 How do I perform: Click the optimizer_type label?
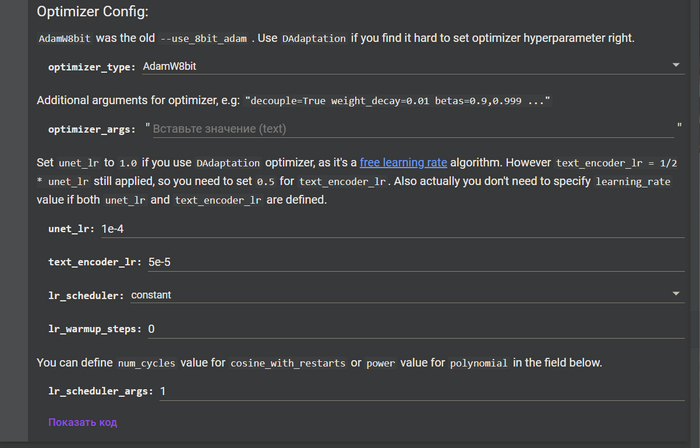93,66
